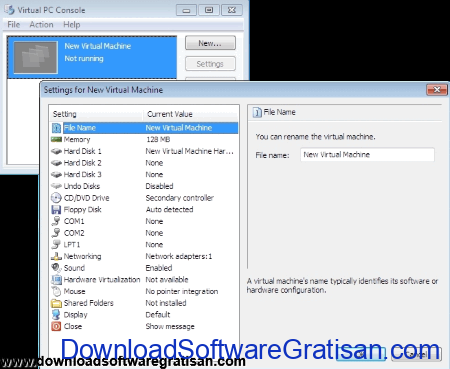The image size is (450, 369).
Task: Click the Memory chip icon
Action: (x=56, y=139)
